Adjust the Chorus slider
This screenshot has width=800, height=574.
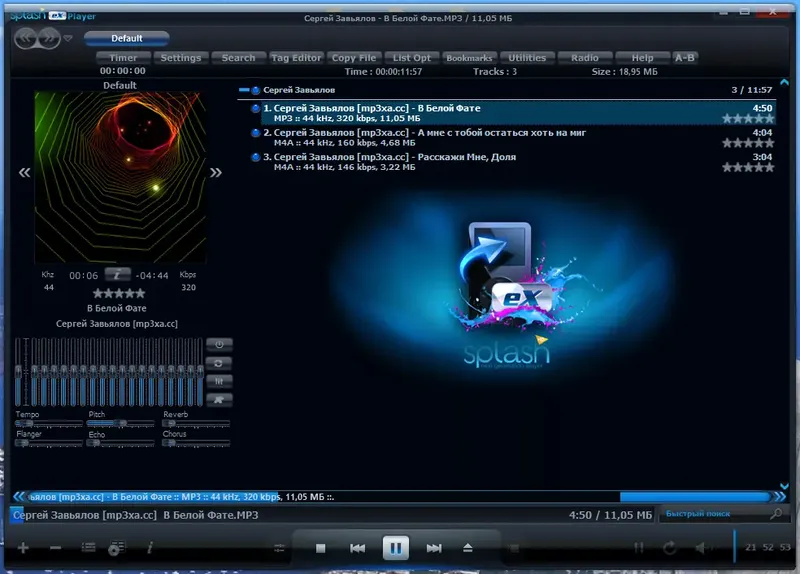(196, 443)
